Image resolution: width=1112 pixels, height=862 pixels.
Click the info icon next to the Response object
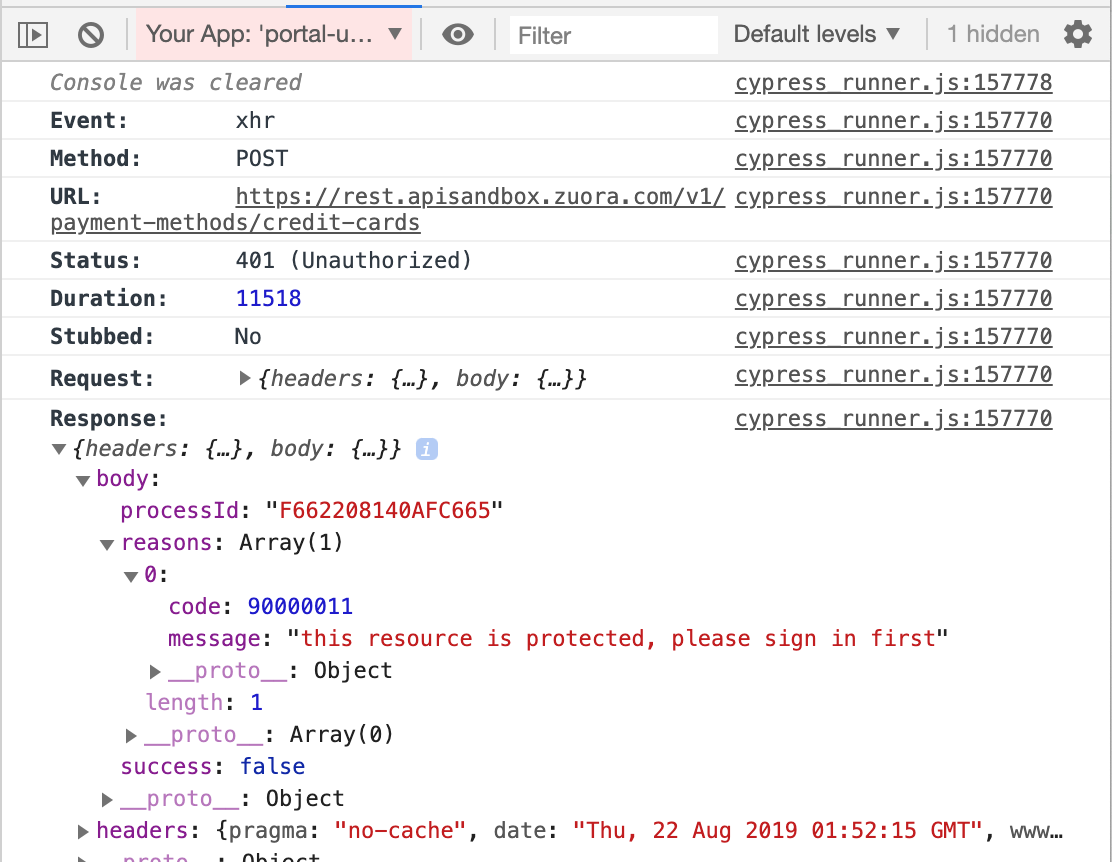point(427,449)
